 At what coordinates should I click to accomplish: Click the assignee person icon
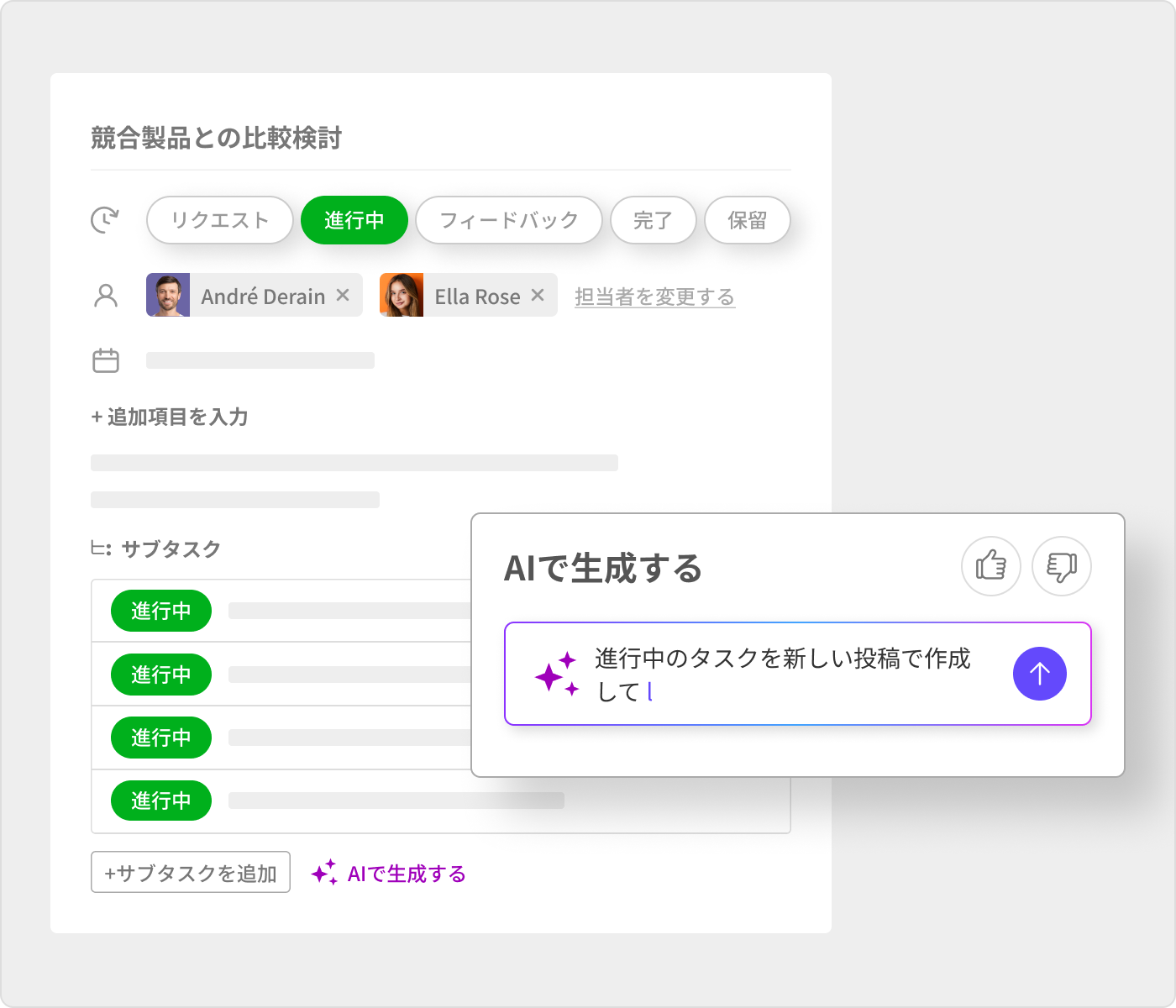click(106, 296)
